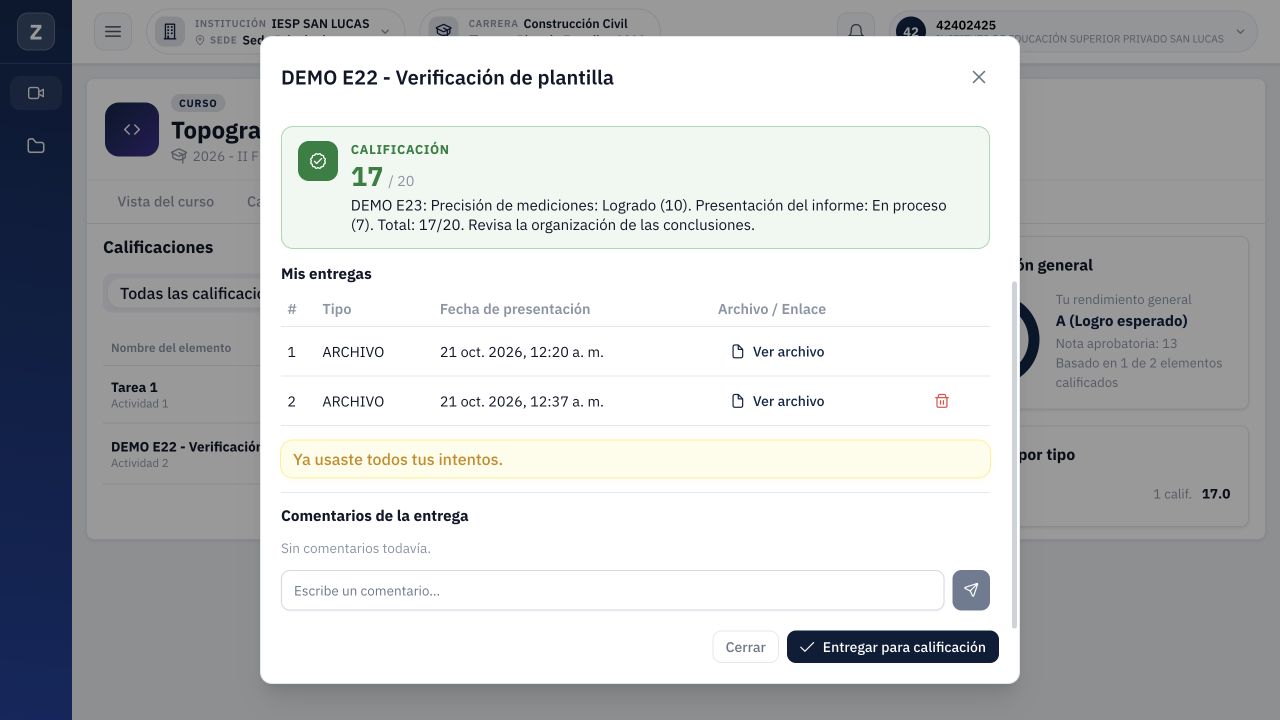The width and height of the screenshot is (1280, 720).
Task: Click the notifications bell icon
Action: [856, 32]
